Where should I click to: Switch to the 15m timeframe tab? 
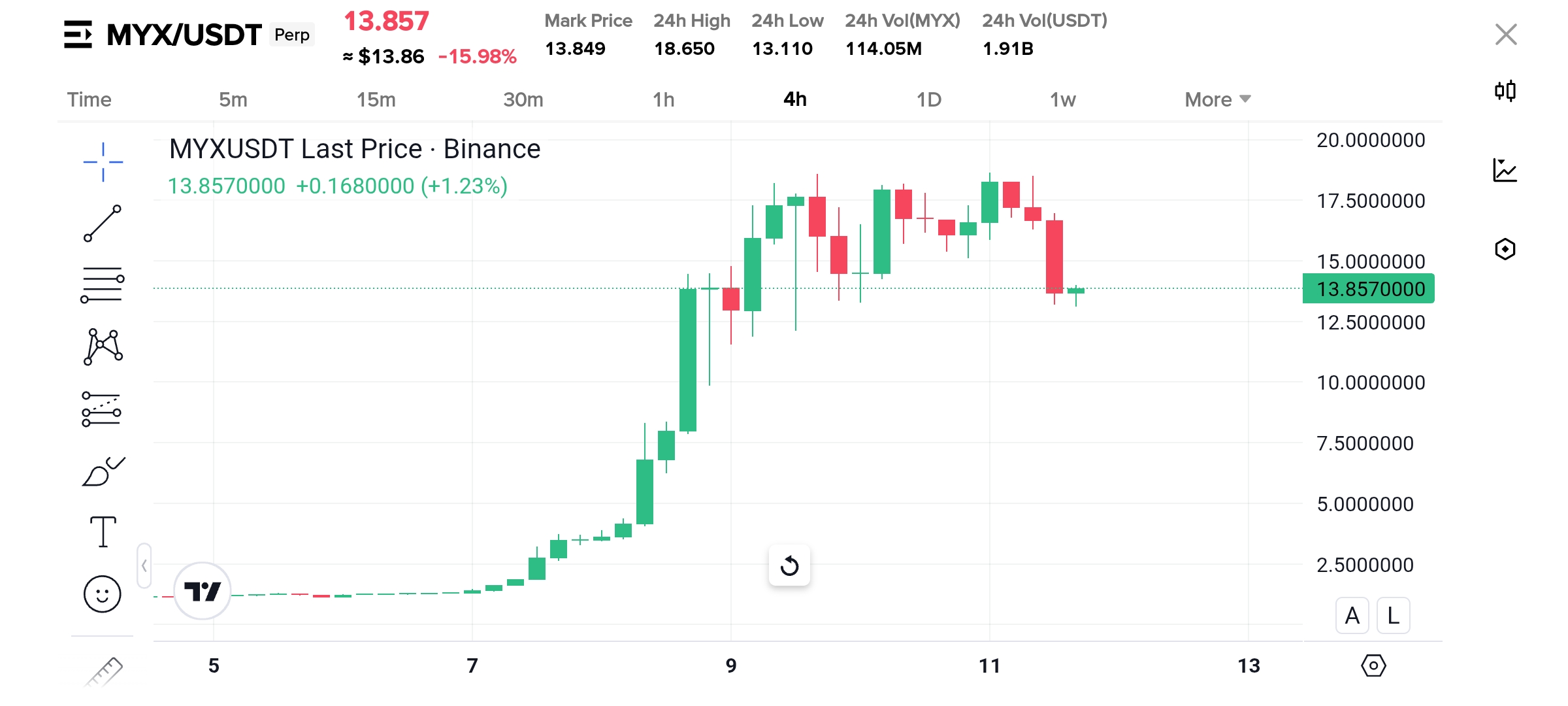pyautogui.click(x=376, y=99)
